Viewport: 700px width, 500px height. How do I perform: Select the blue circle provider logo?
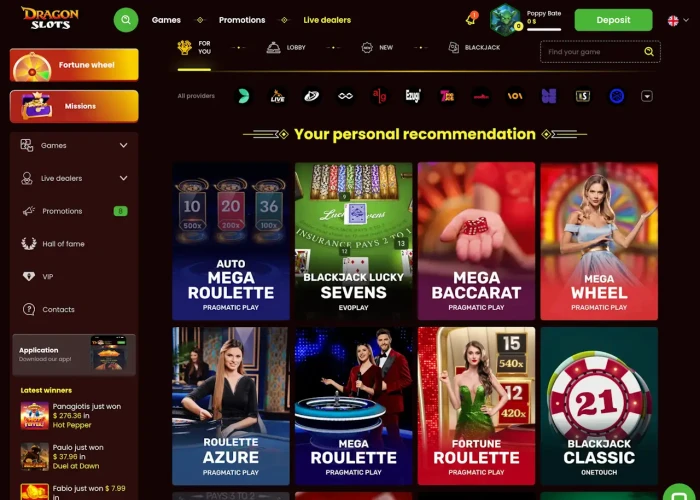point(617,96)
